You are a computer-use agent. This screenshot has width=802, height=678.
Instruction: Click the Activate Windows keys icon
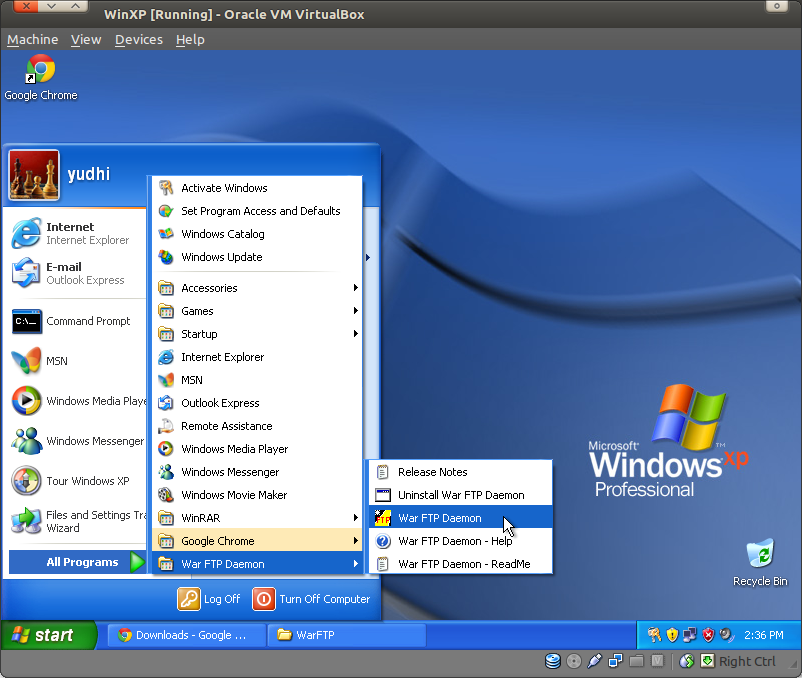166,188
